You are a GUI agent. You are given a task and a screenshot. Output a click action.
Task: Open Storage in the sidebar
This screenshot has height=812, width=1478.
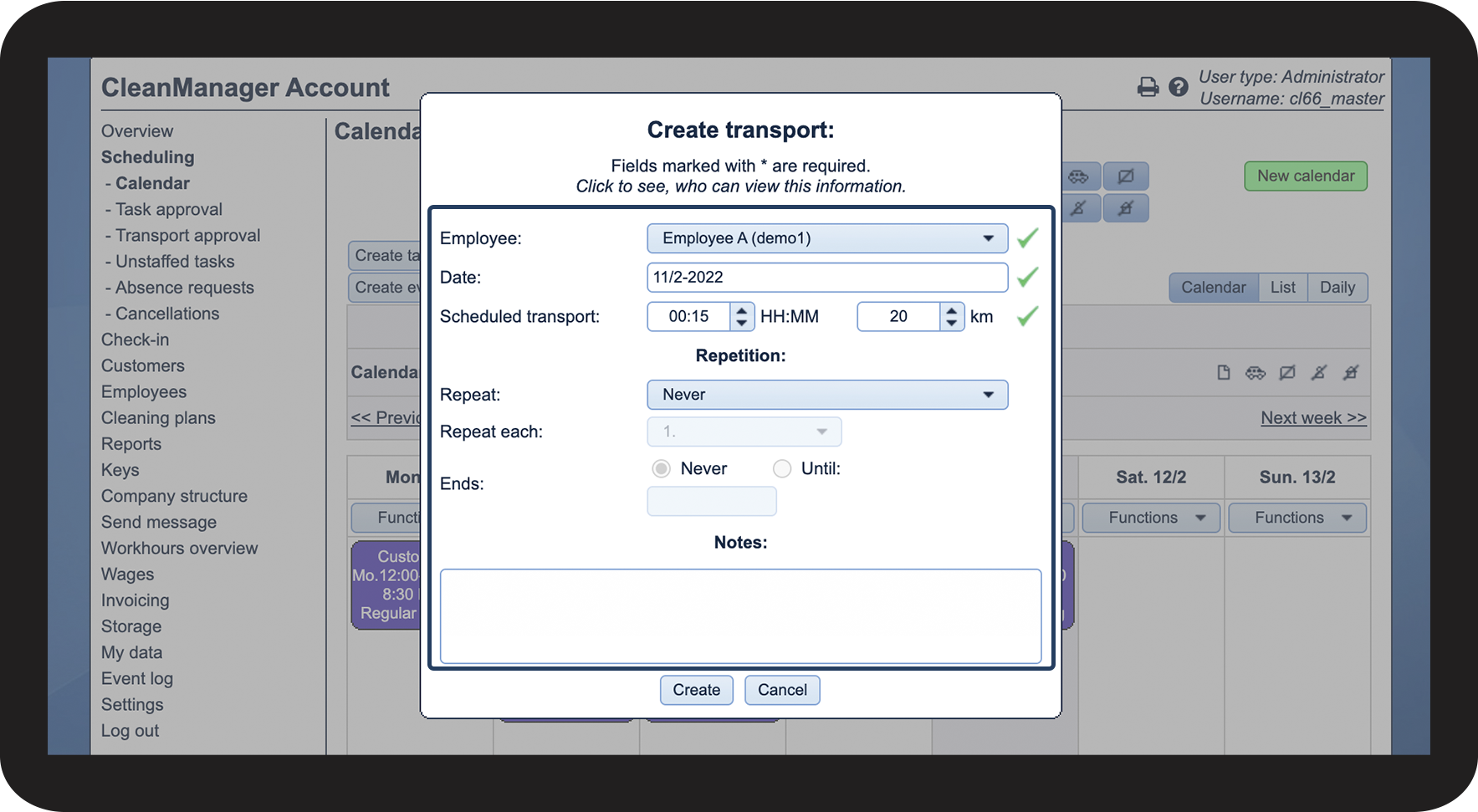(131, 626)
